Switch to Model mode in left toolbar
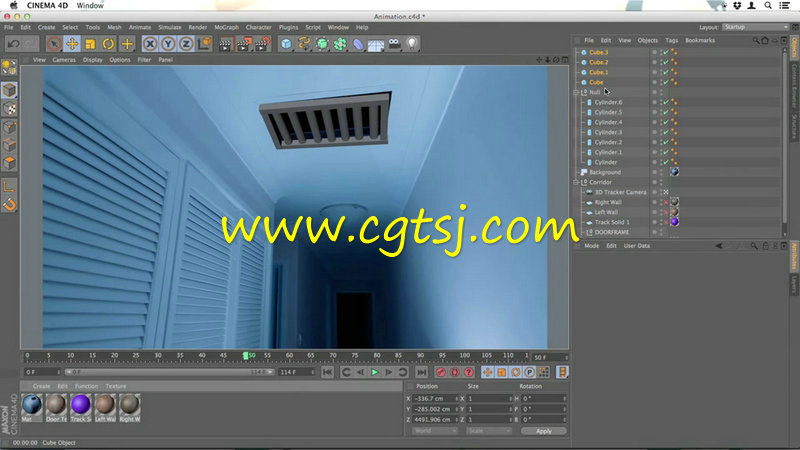 point(9,90)
